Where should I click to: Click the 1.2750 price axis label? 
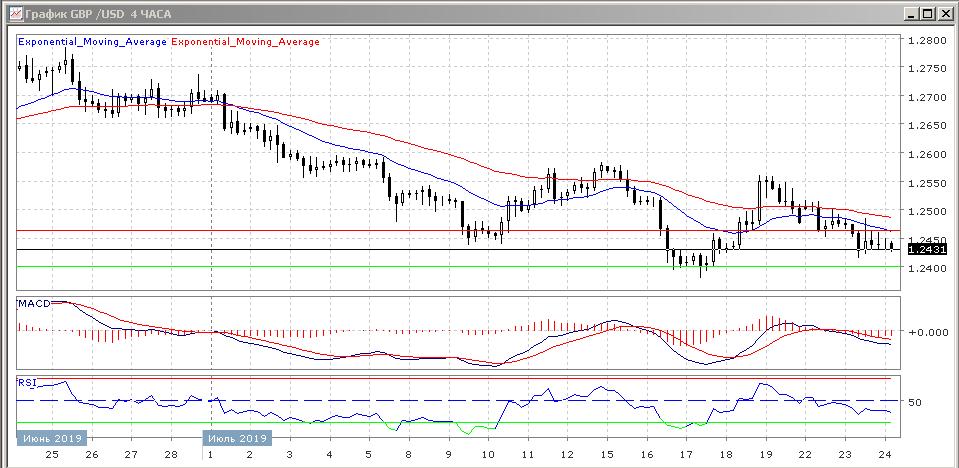928,69
